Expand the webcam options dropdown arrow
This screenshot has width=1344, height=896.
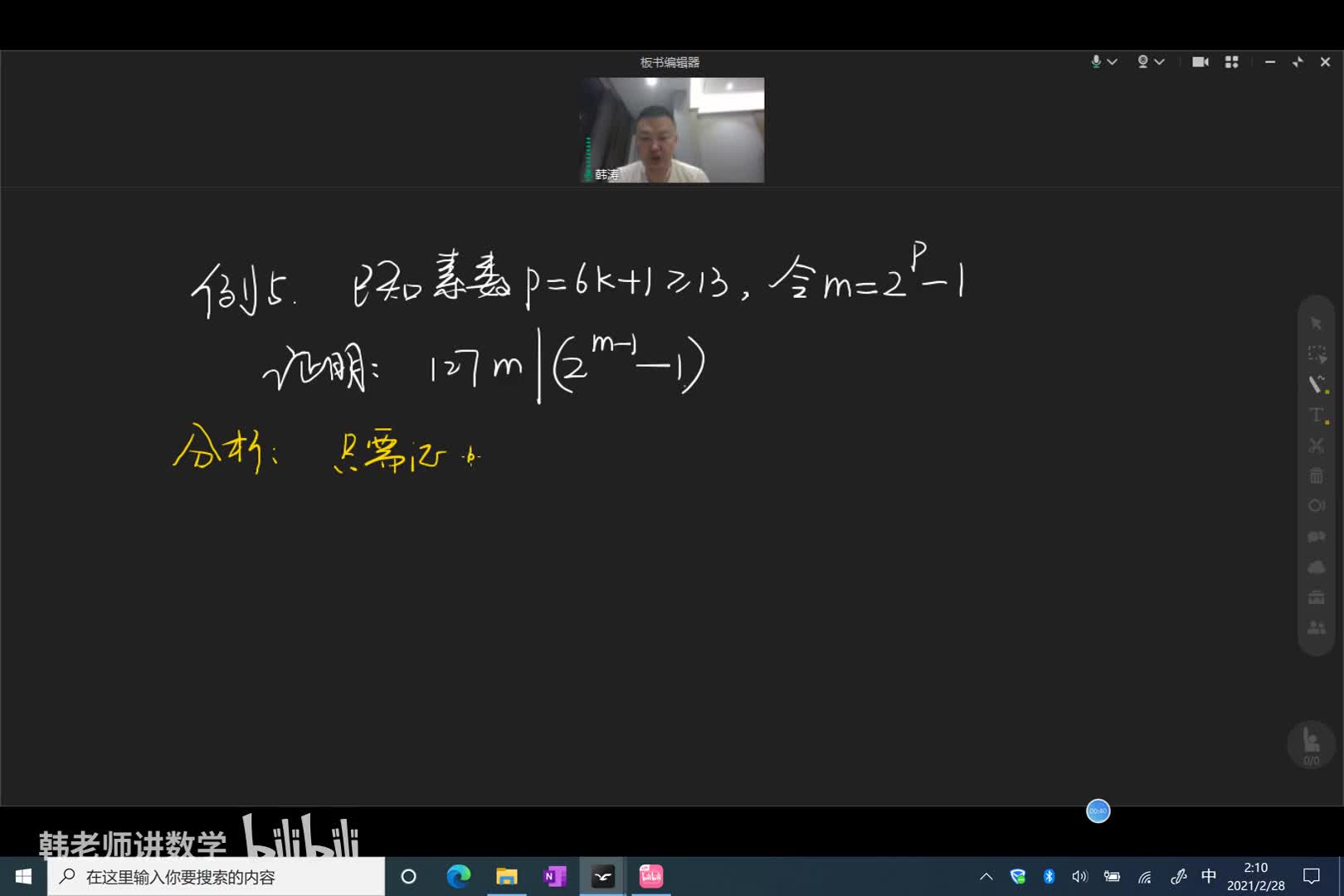(1160, 62)
